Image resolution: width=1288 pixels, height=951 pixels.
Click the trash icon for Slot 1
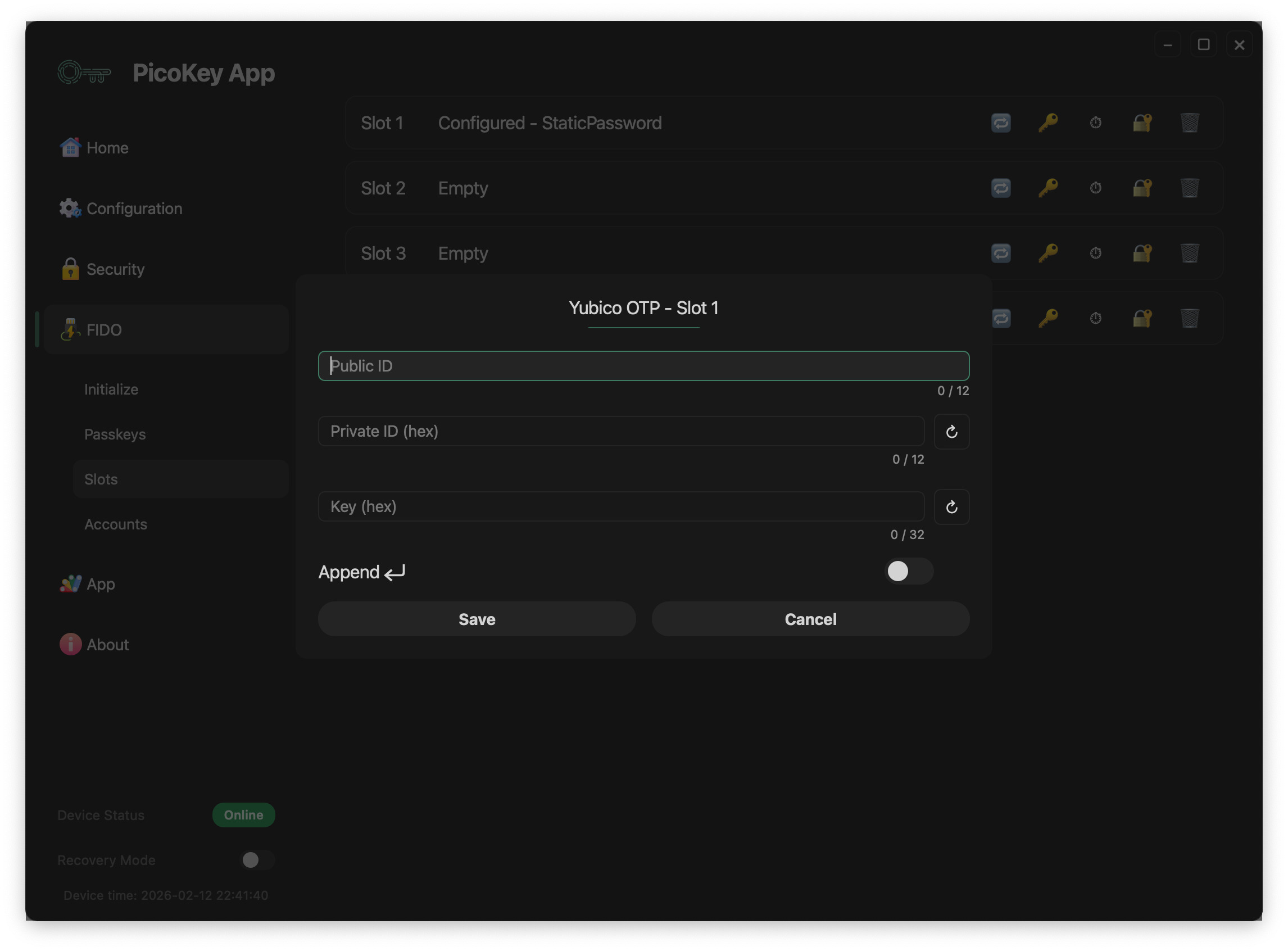point(1190,123)
